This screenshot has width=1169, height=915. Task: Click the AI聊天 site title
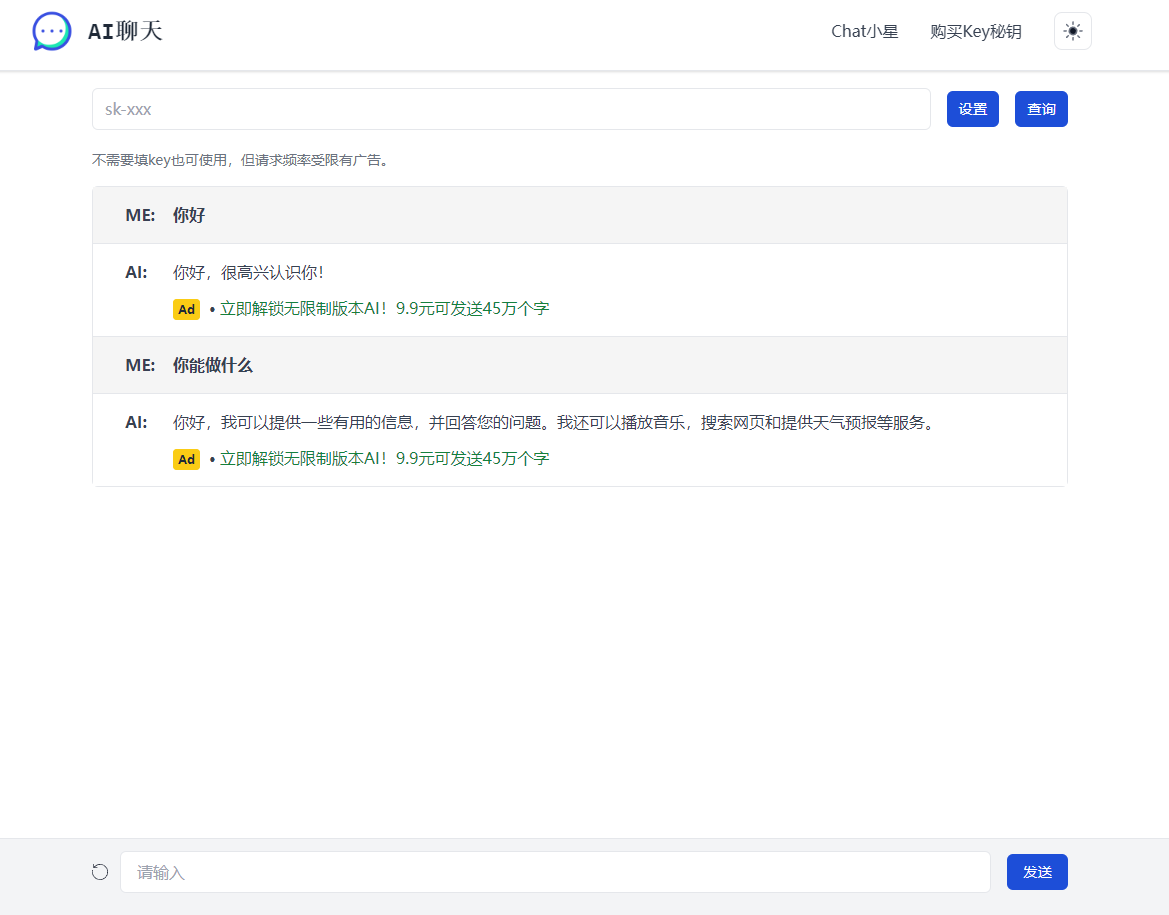[x=125, y=32]
